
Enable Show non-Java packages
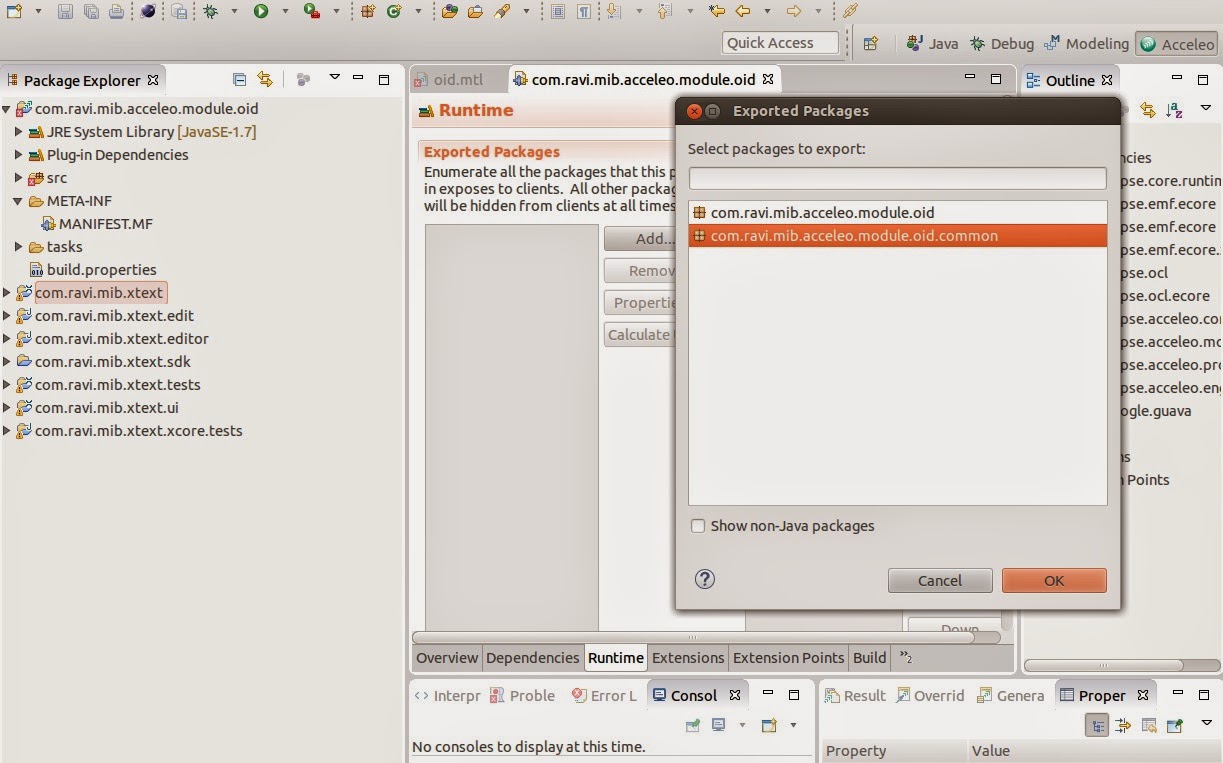(698, 525)
